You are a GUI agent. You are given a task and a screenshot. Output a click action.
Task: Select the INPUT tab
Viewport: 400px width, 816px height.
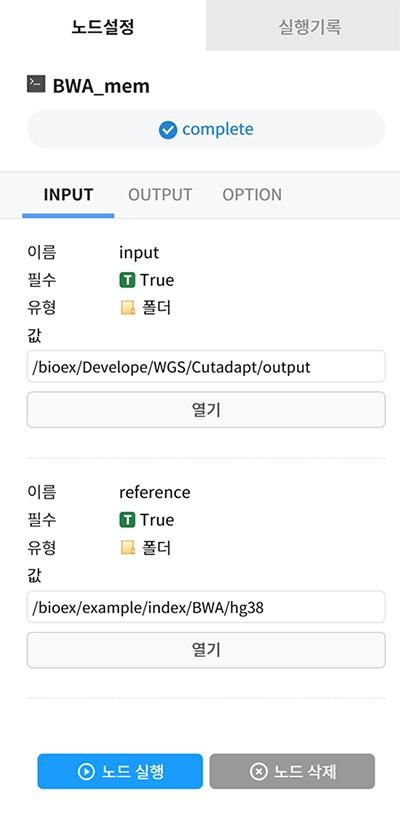pos(68,195)
